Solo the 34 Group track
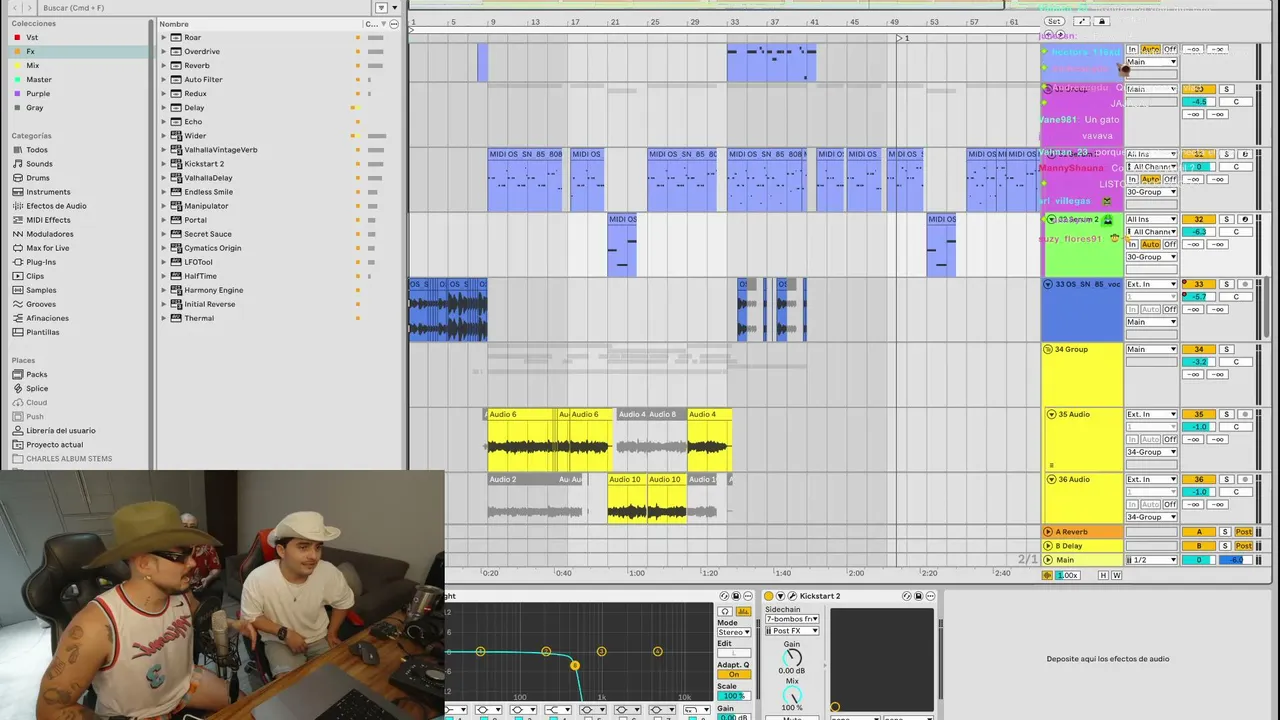 click(x=1227, y=349)
